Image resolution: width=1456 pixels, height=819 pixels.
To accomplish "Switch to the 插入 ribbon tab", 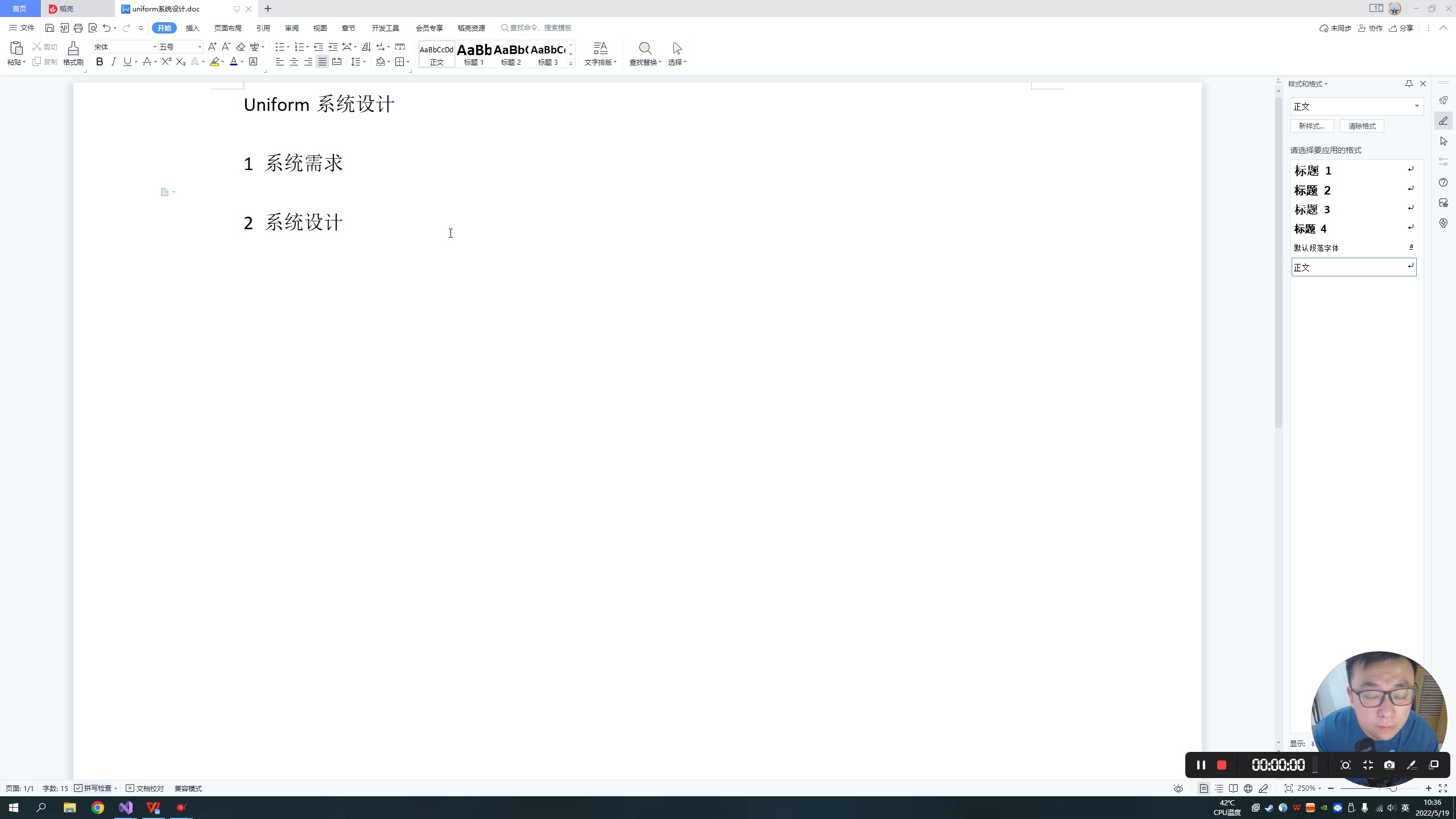I will (193, 28).
